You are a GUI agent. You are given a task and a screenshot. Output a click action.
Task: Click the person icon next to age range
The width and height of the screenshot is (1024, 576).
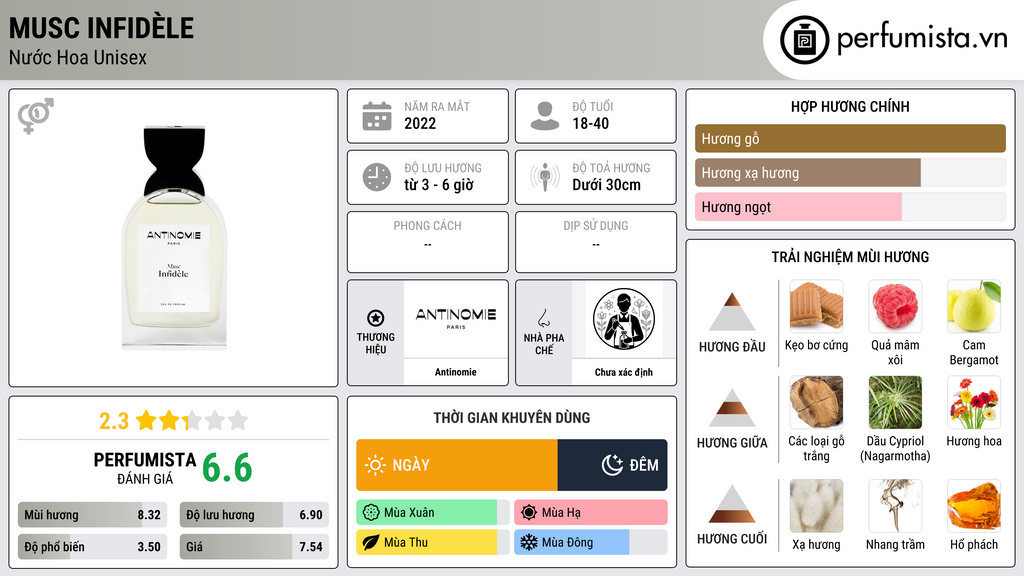[545, 116]
